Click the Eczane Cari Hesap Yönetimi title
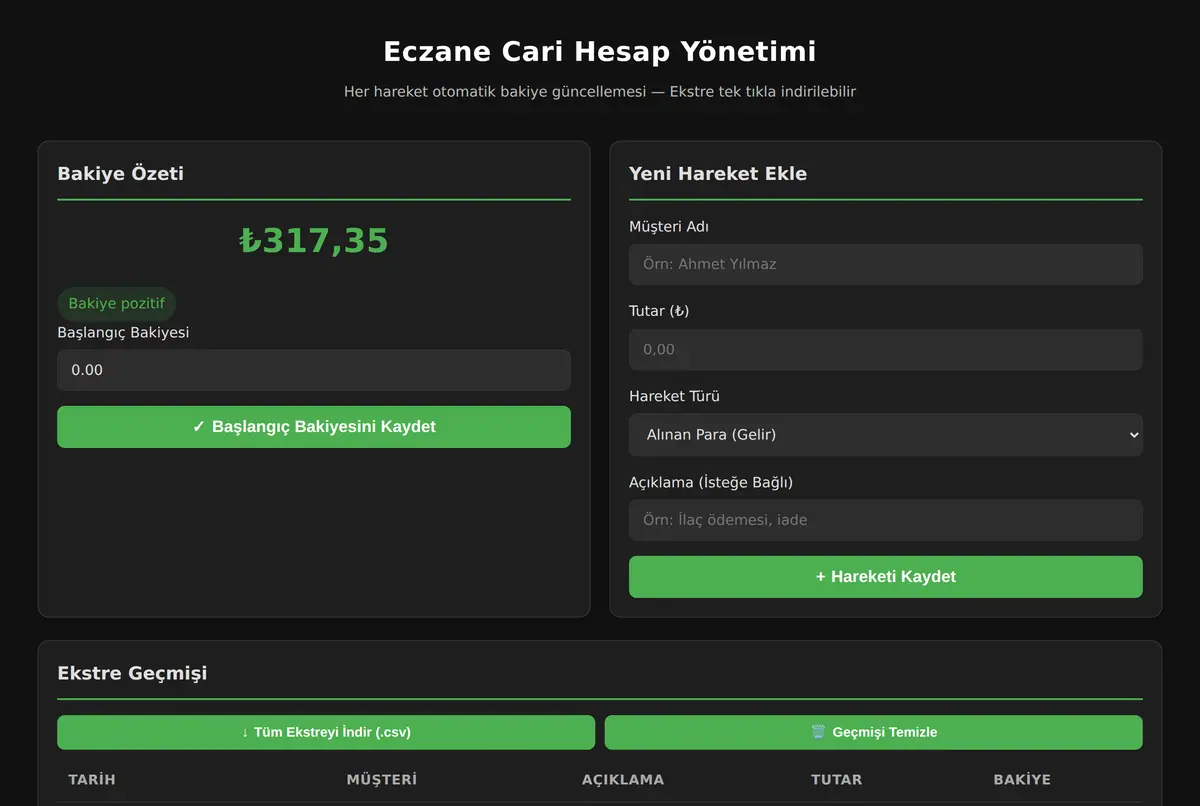The image size is (1200, 806). (x=600, y=51)
